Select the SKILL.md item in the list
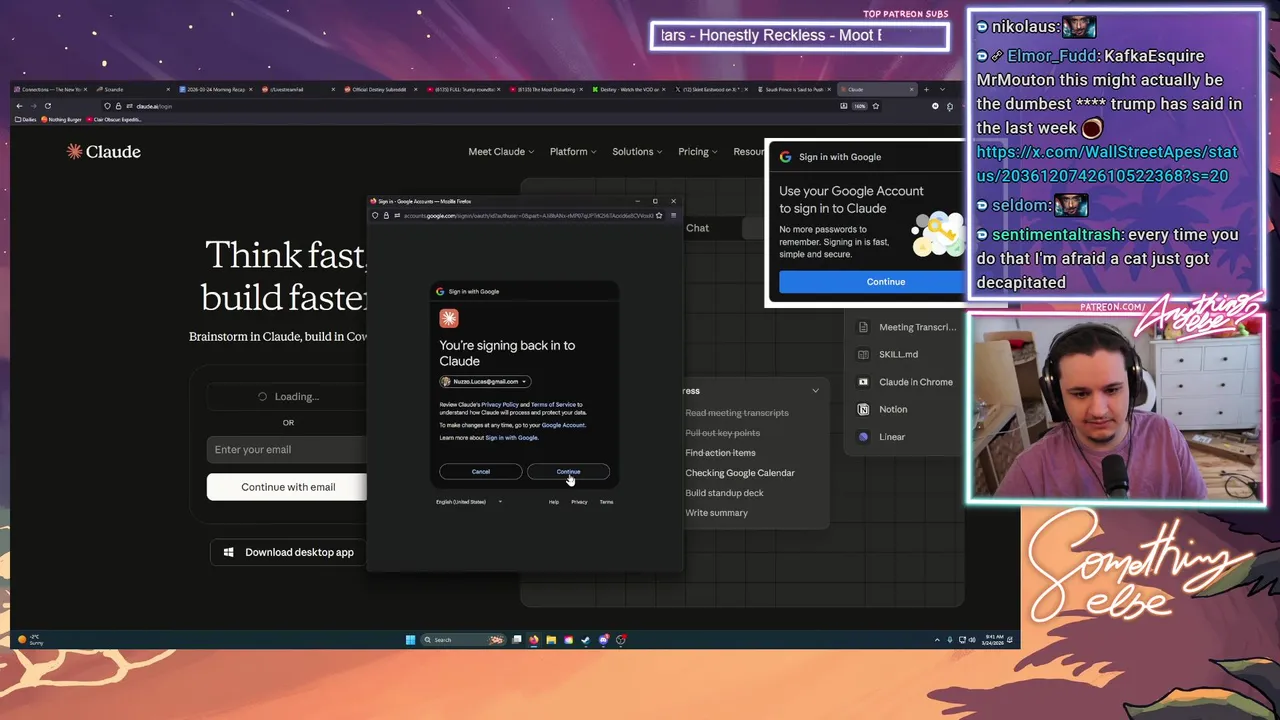 (888, 354)
